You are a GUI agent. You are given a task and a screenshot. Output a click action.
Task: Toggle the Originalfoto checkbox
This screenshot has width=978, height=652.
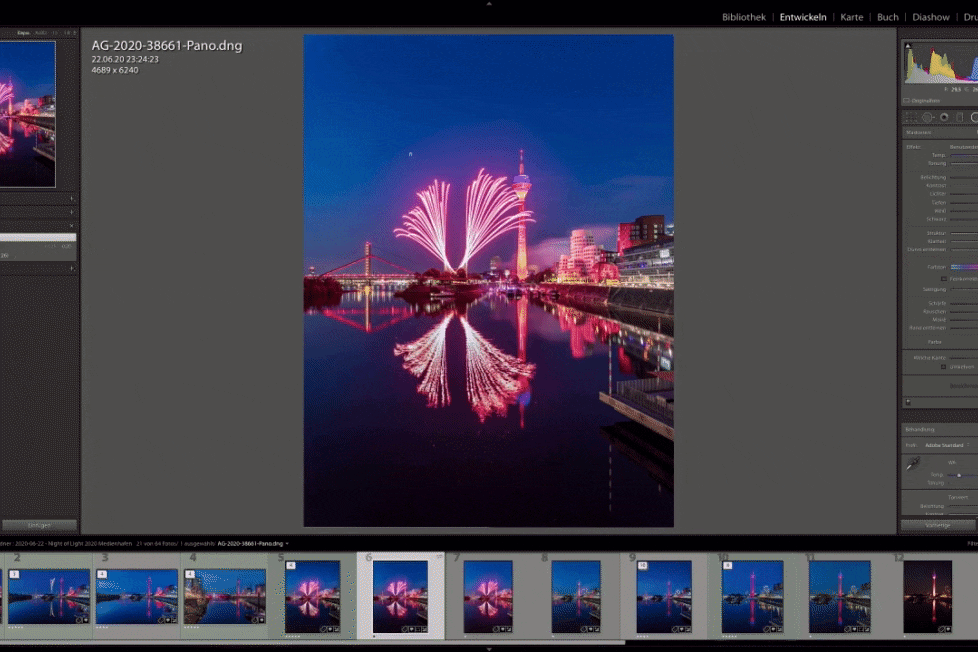(906, 100)
